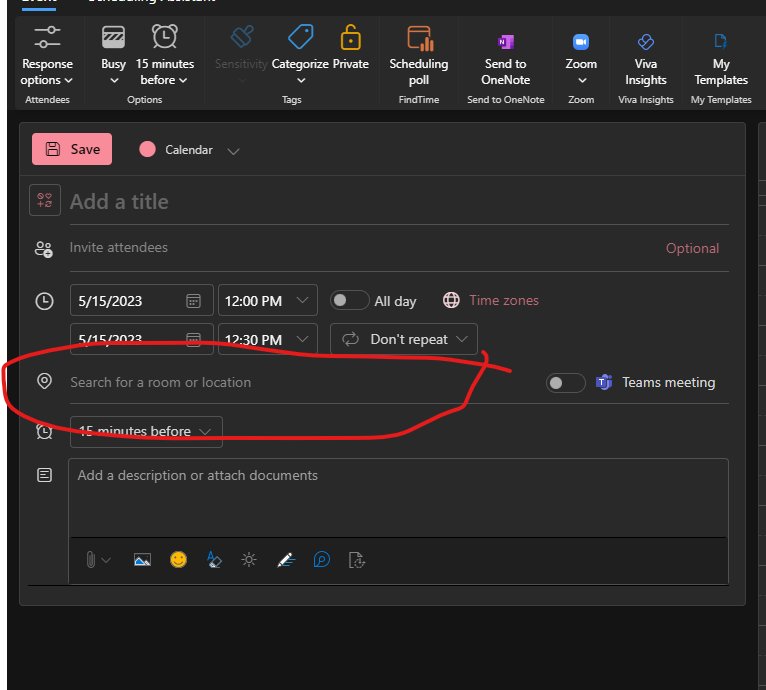Click the Search for a room or location field
The height and width of the screenshot is (690, 766).
pyautogui.click(x=303, y=382)
